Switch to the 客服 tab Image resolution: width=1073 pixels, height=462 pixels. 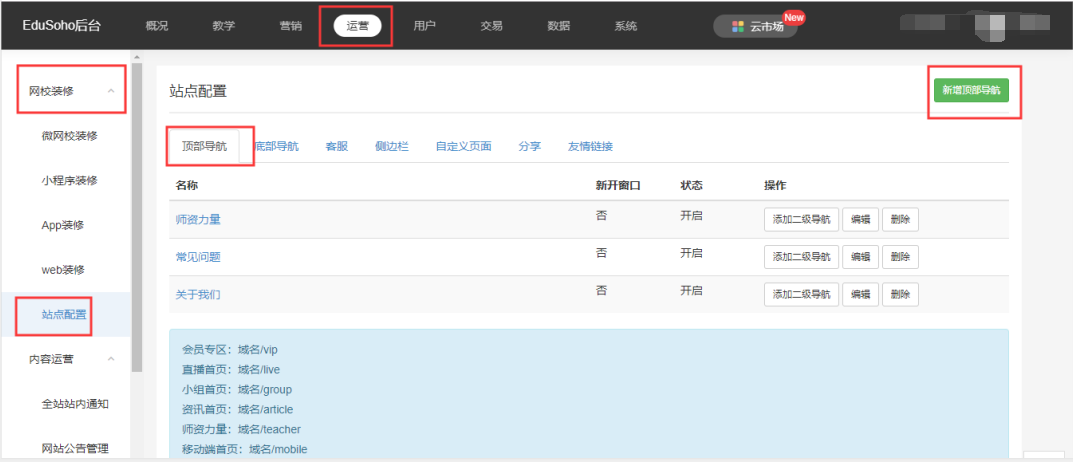[337, 146]
